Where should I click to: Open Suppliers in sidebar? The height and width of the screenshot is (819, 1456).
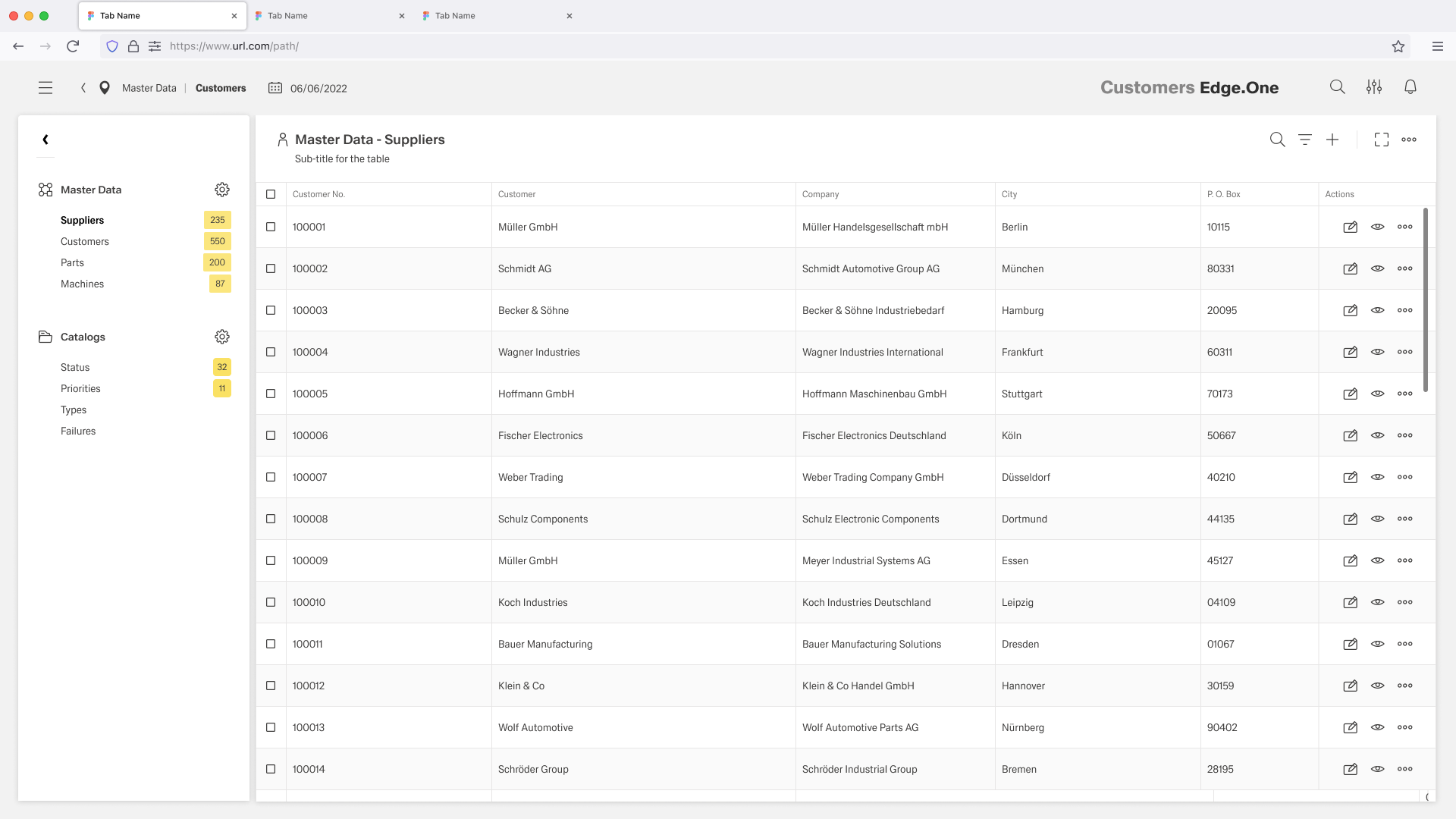tap(82, 220)
